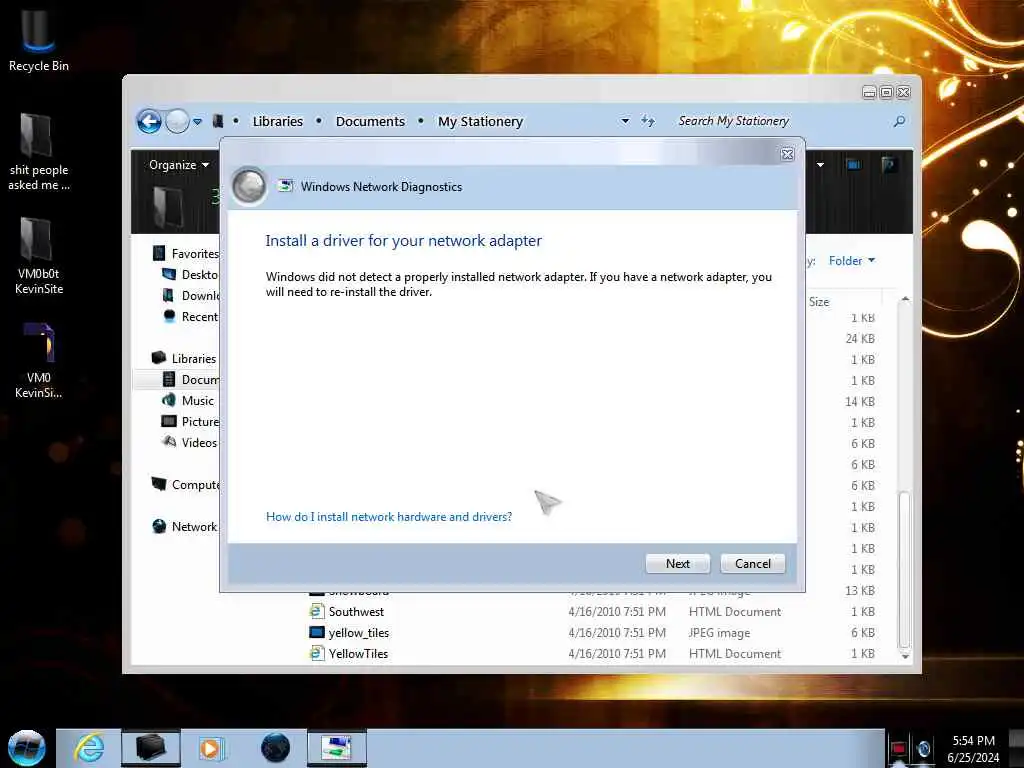Click the My Stationery breadcrumb

coord(481,121)
